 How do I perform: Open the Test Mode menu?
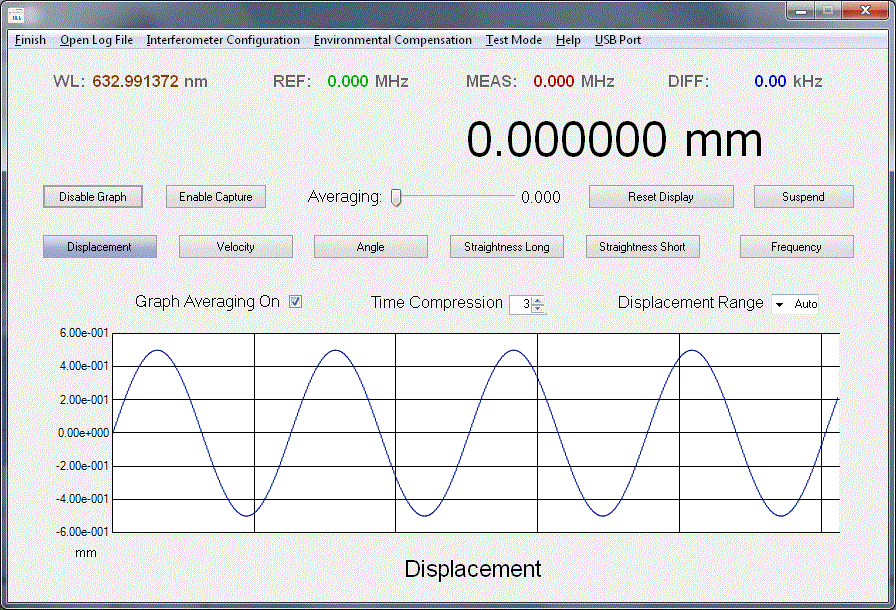(513, 40)
